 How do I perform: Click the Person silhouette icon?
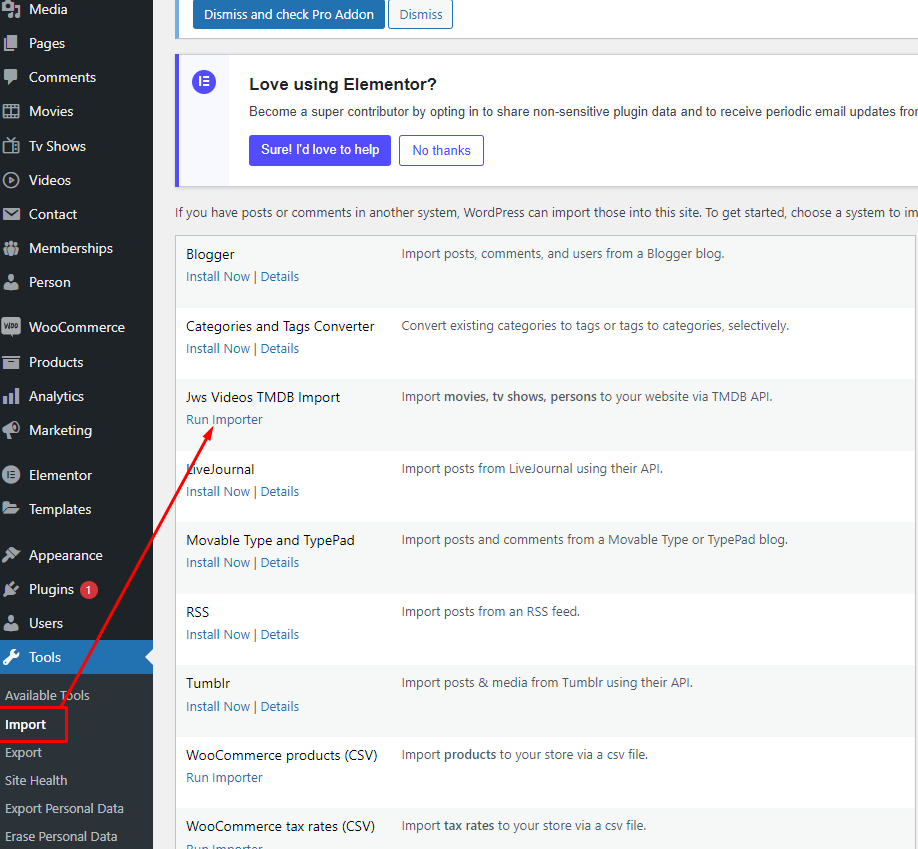click(11, 282)
